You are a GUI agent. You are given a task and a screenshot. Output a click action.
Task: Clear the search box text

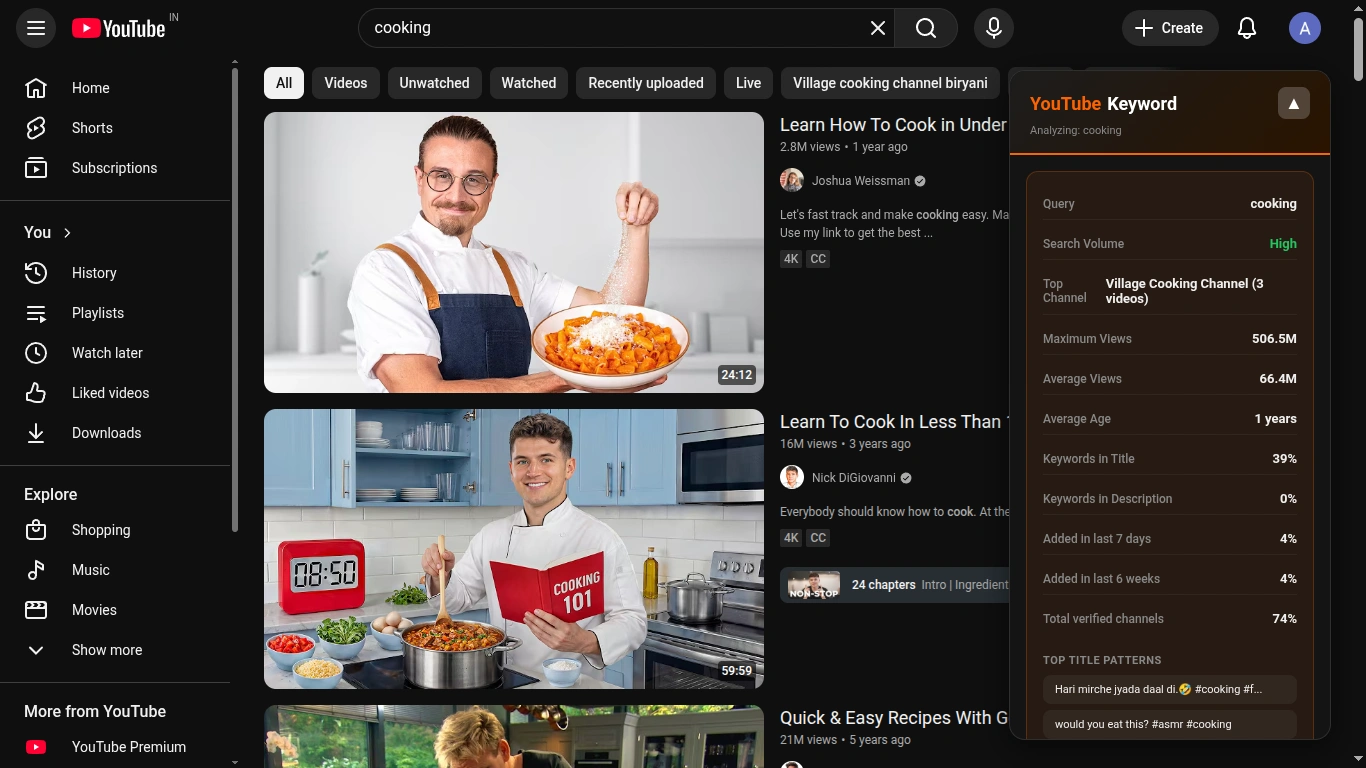[877, 28]
